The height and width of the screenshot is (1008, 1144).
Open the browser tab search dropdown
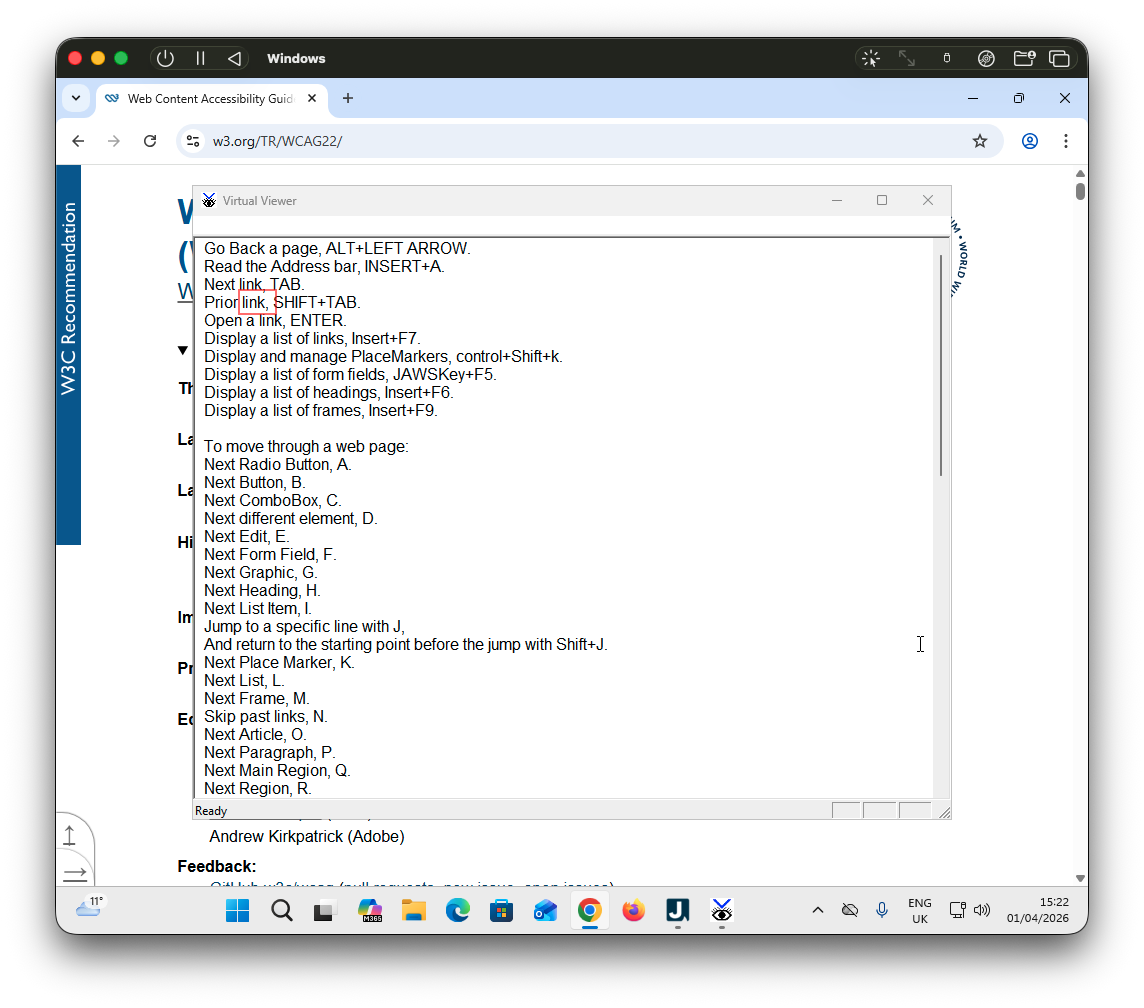coord(76,98)
